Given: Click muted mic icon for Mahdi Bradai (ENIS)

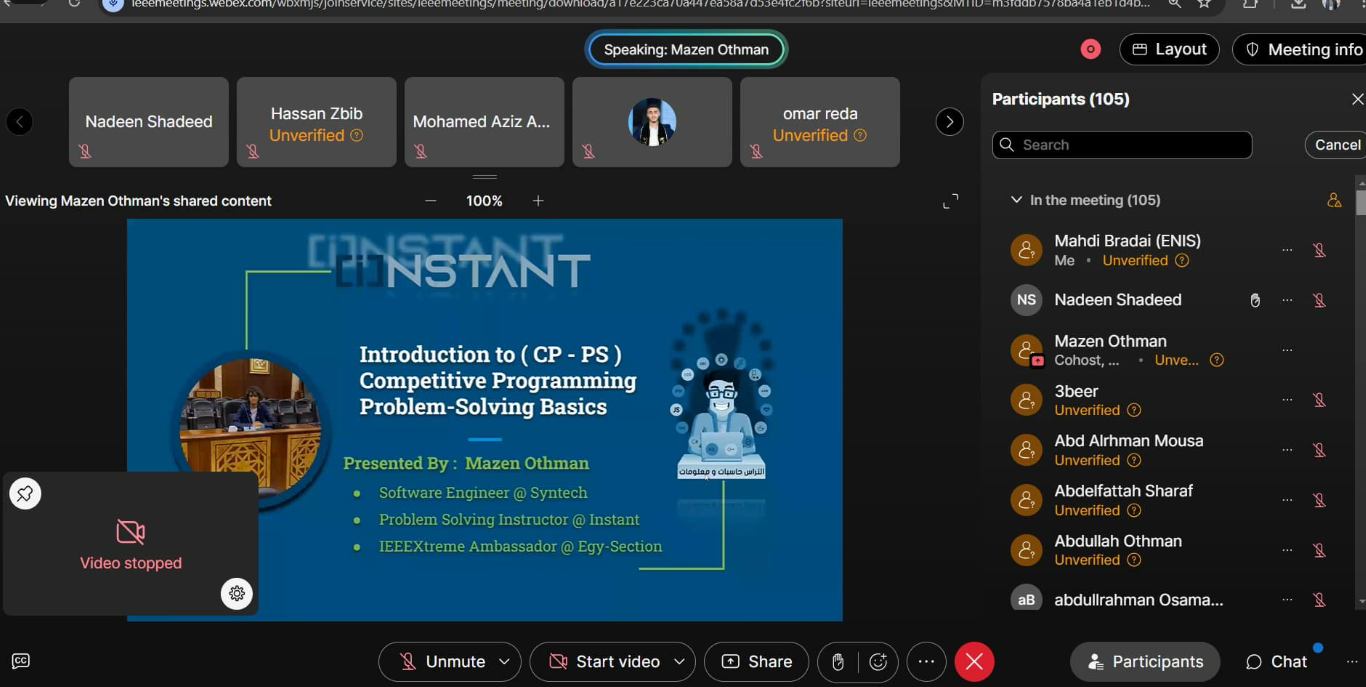Looking at the screenshot, I should 1319,250.
